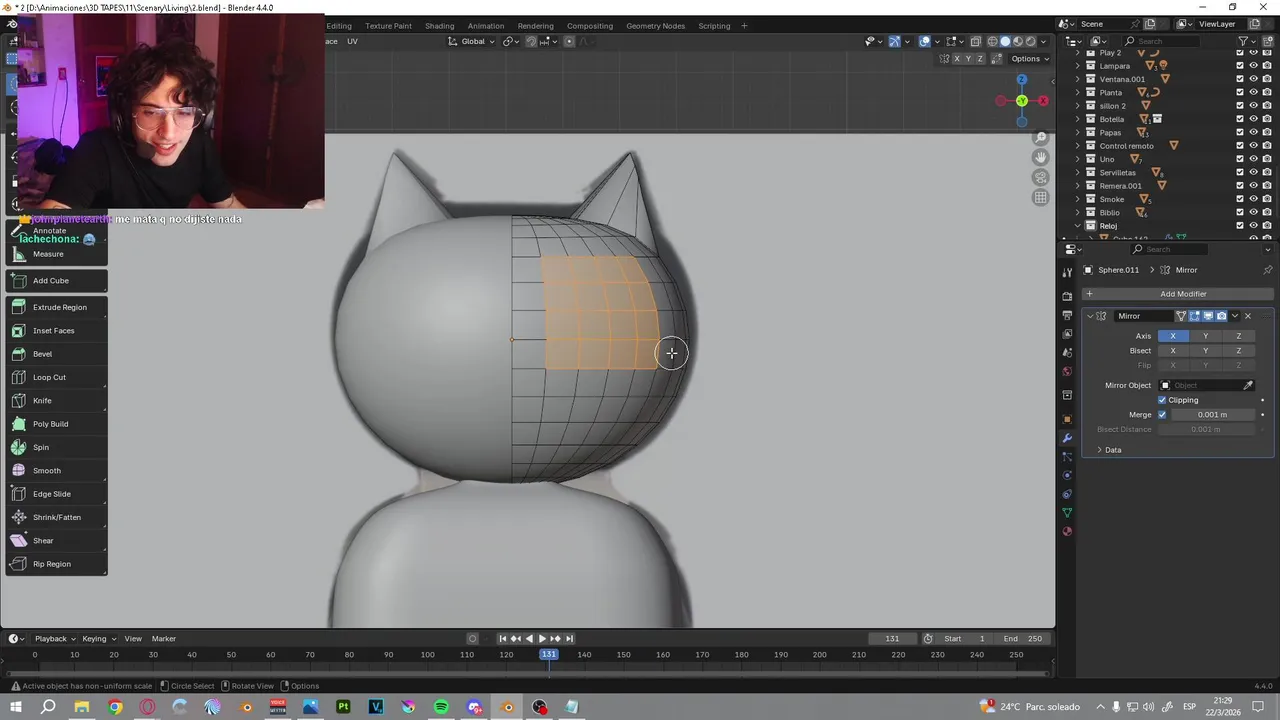Collapse the Mirror modifier panel
This screenshot has width=1280, height=720.
click(x=1090, y=316)
